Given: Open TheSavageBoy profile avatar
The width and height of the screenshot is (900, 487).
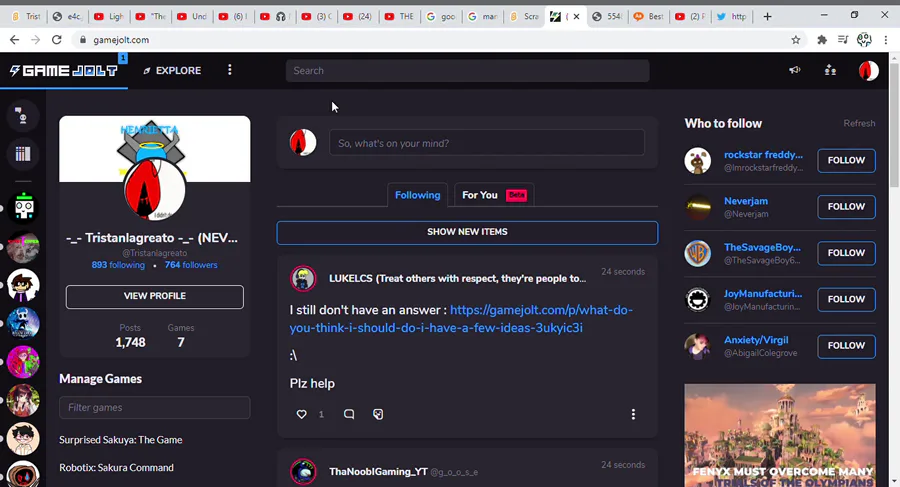Looking at the screenshot, I should tap(697, 253).
